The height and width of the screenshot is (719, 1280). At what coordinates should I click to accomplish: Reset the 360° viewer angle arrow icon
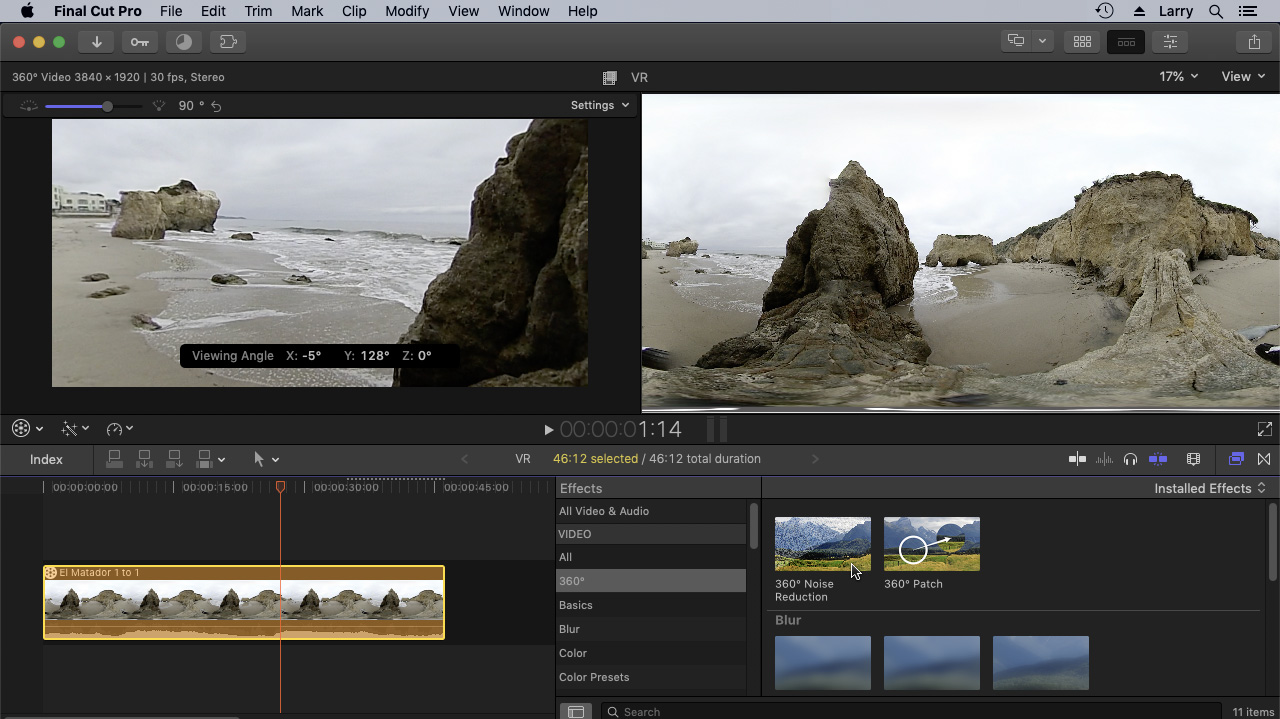tap(216, 106)
